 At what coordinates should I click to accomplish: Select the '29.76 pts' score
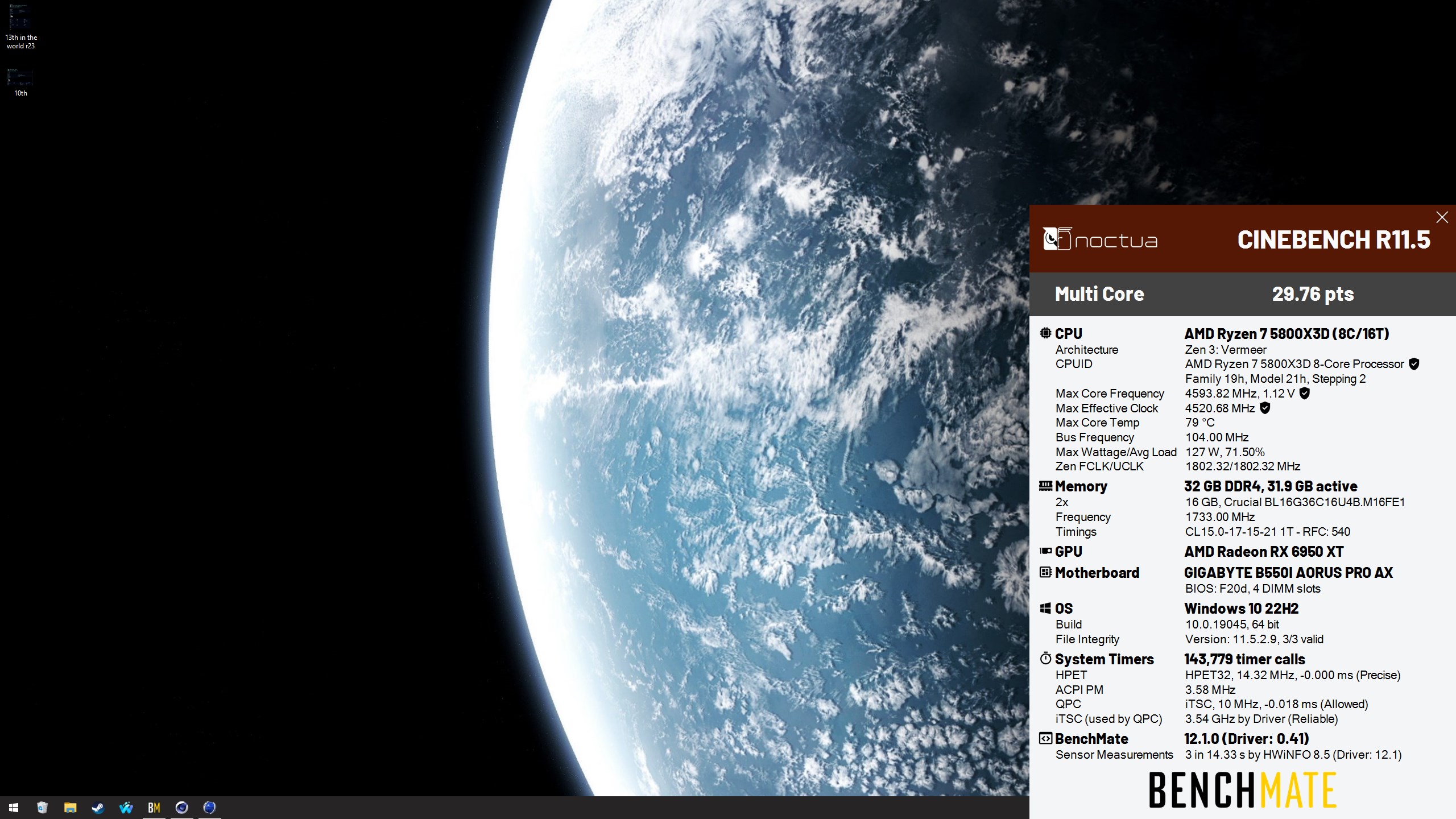click(x=1313, y=294)
